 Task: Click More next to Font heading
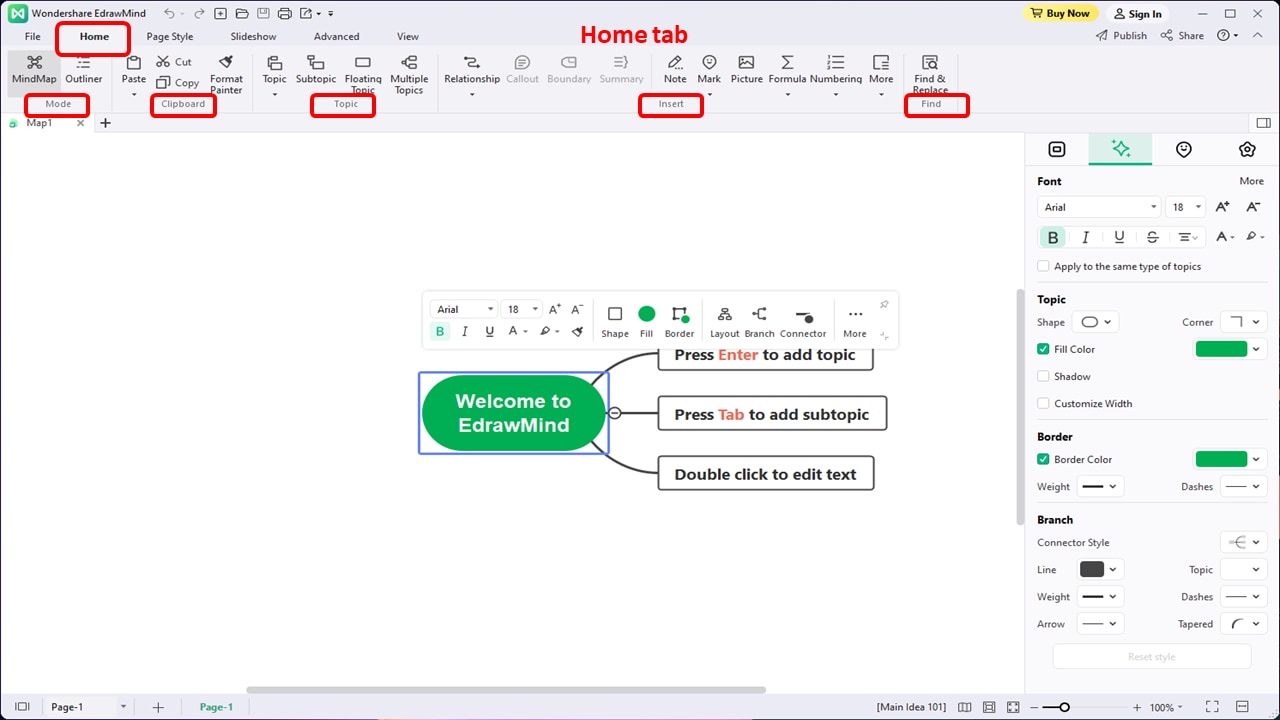coord(1251,181)
